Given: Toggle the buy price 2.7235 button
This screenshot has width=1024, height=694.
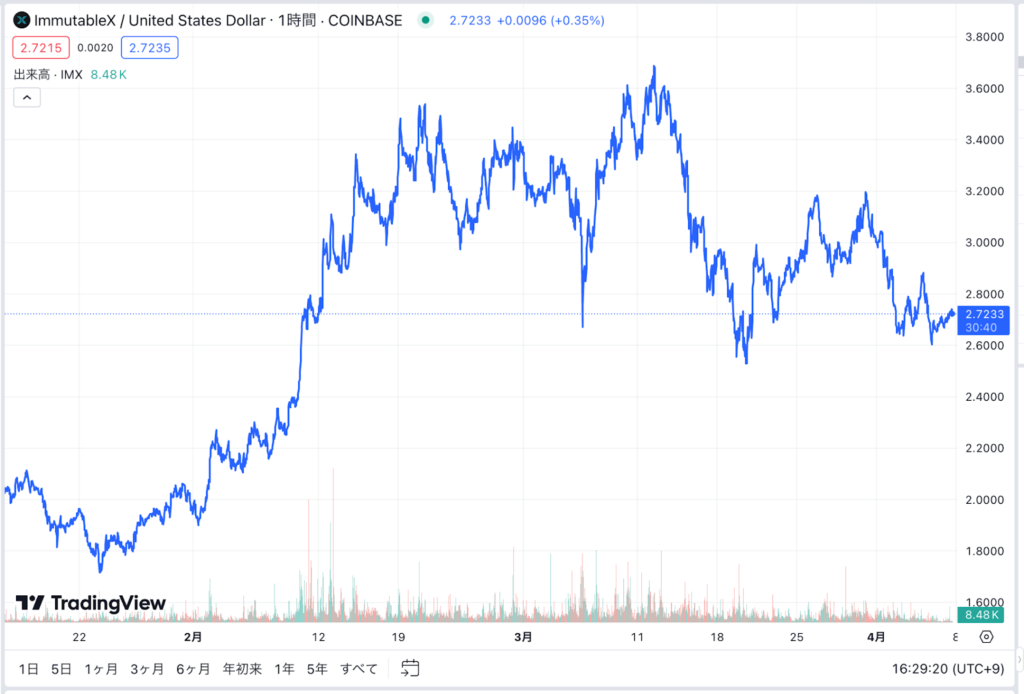Looking at the screenshot, I should click(149, 47).
